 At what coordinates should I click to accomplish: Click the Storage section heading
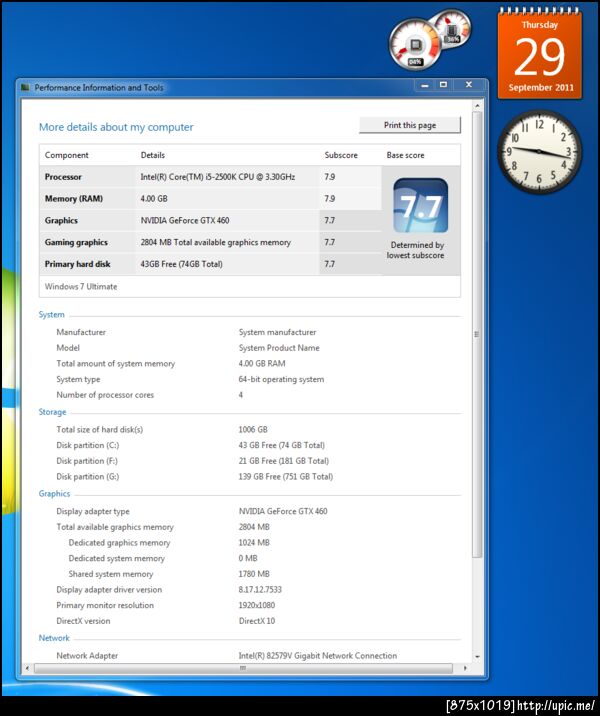click(x=53, y=412)
